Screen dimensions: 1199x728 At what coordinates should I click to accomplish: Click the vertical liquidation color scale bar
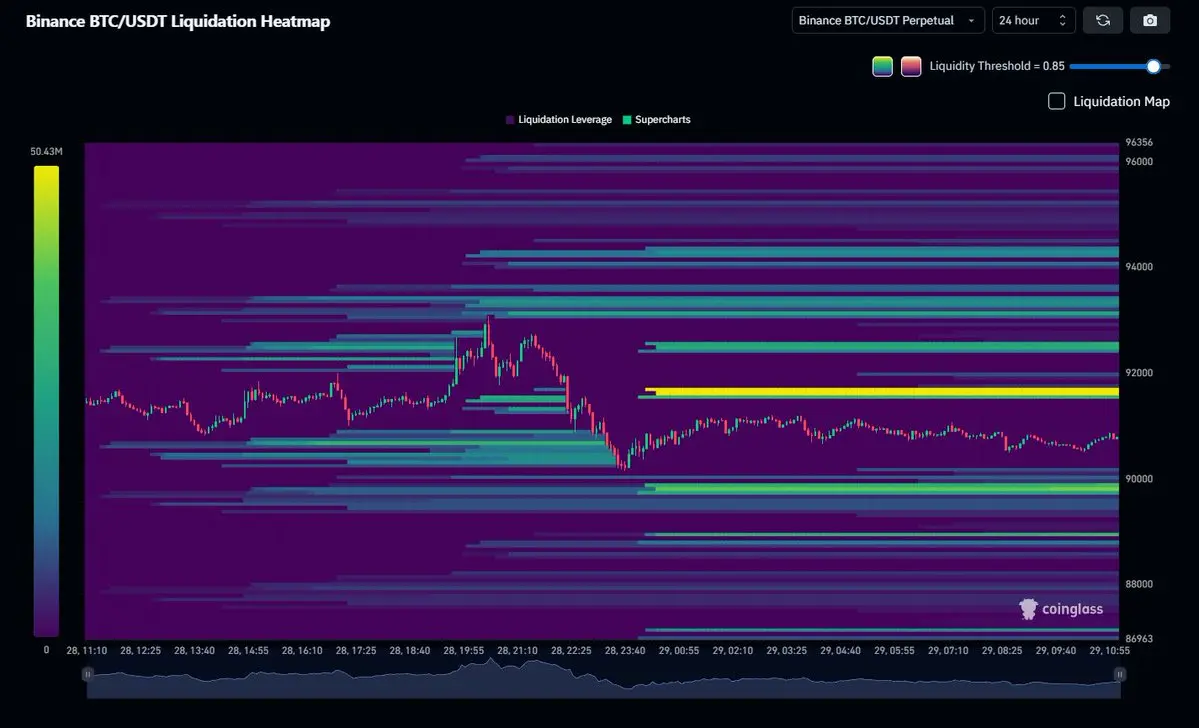pyautogui.click(x=46, y=400)
